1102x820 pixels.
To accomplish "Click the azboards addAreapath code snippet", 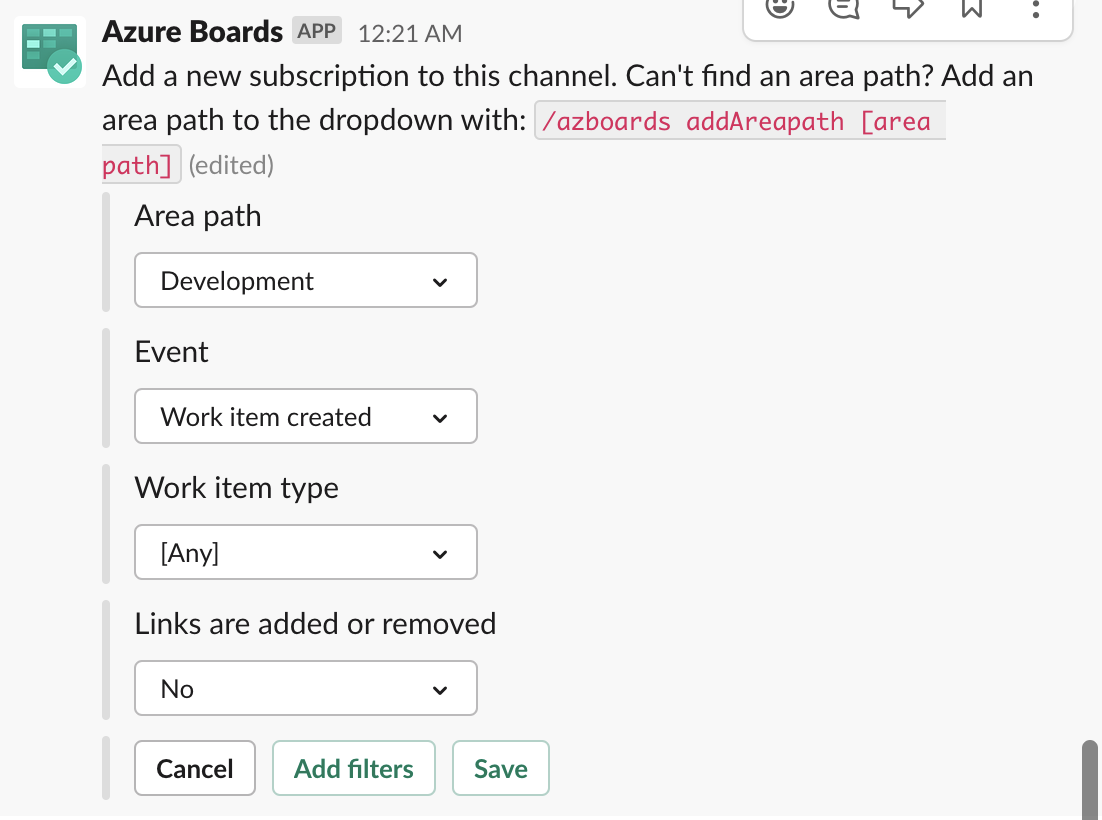I will coord(740,120).
